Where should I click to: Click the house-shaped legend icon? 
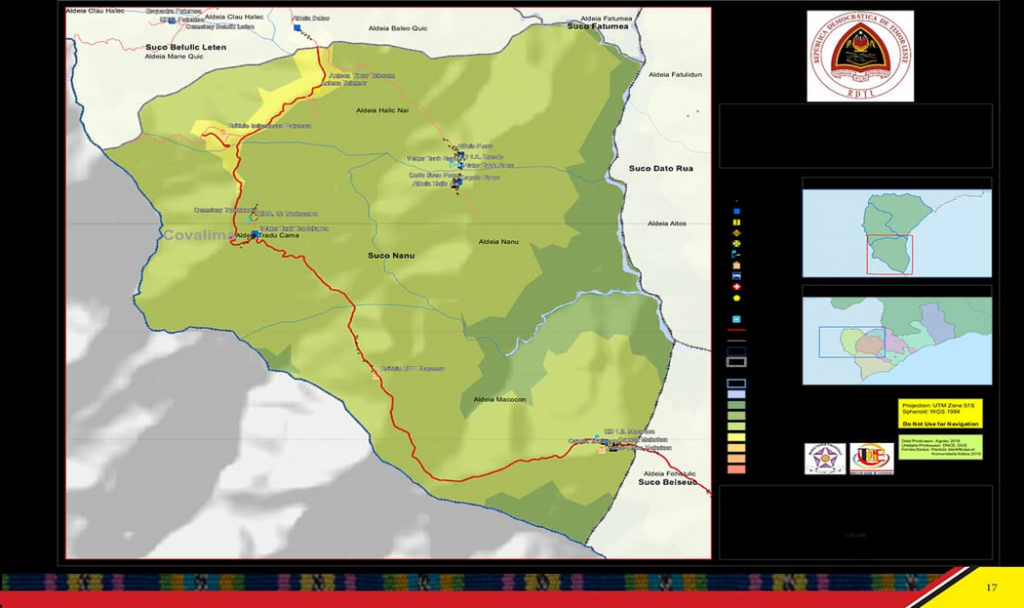point(737,265)
